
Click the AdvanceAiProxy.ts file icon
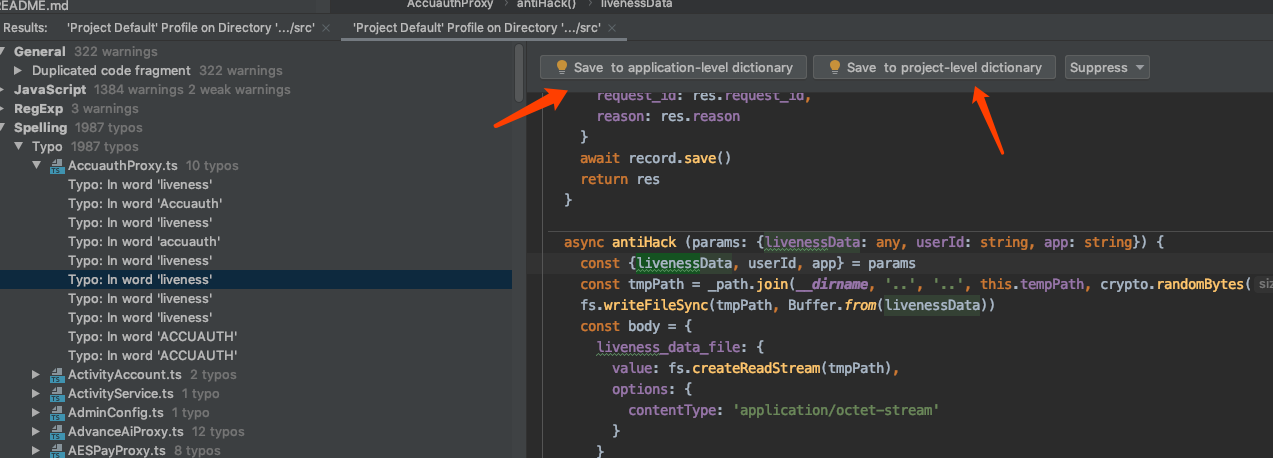click(57, 432)
